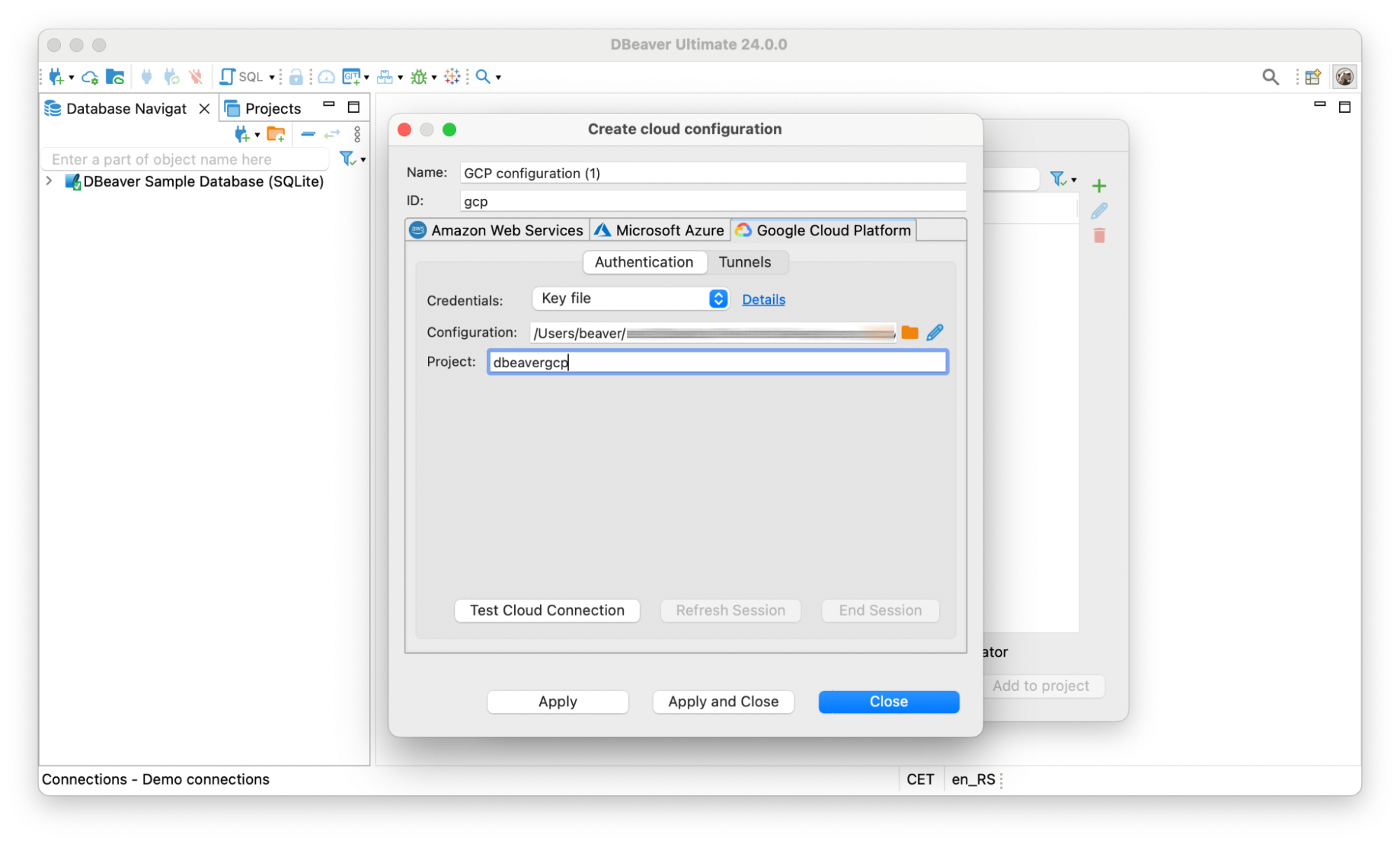Viewport: 1400px width, 843px height.
Task: Click inside the Project input field
Action: [x=717, y=362]
